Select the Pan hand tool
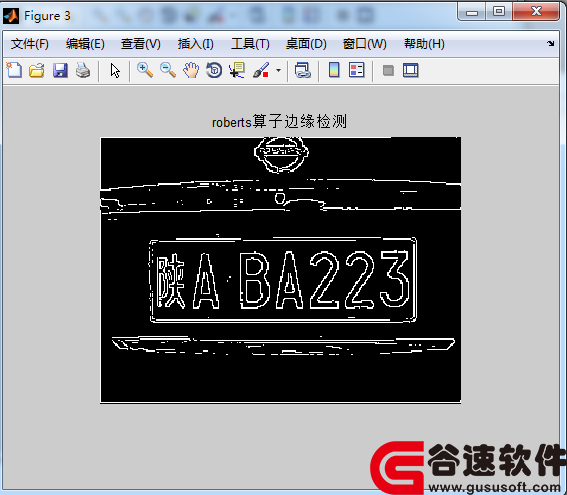 191,70
